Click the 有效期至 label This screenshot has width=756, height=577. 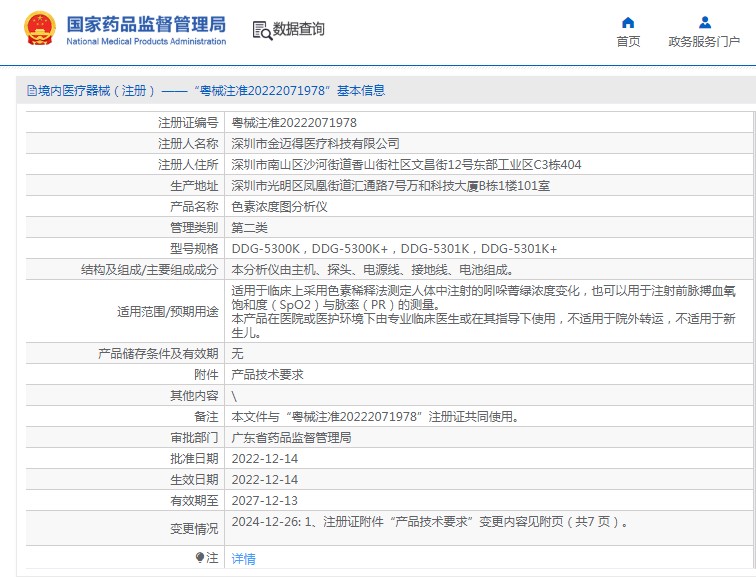[194, 500]
